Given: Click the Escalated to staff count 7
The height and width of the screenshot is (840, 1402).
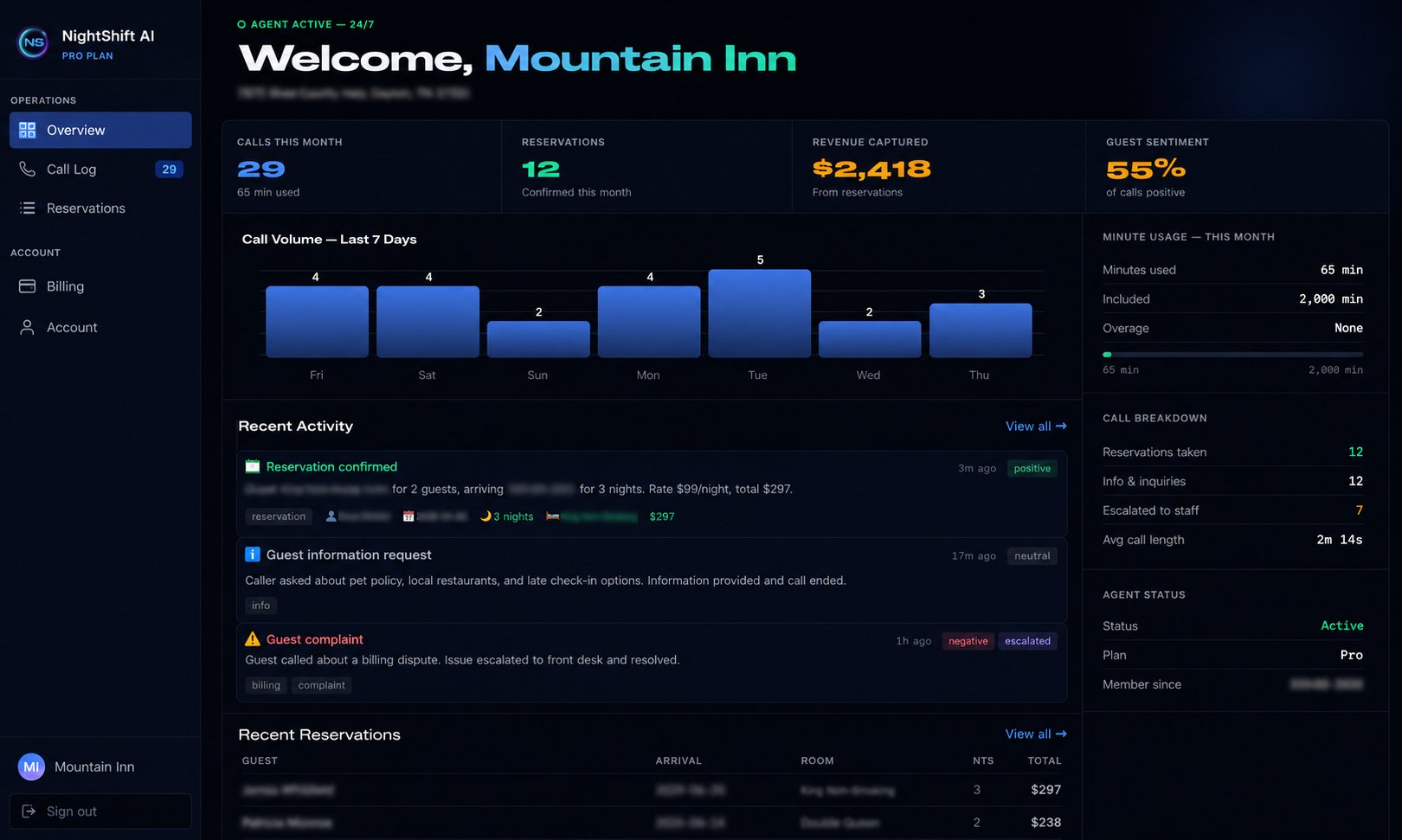Looking at the screenshot, I should coord(1359,510).
